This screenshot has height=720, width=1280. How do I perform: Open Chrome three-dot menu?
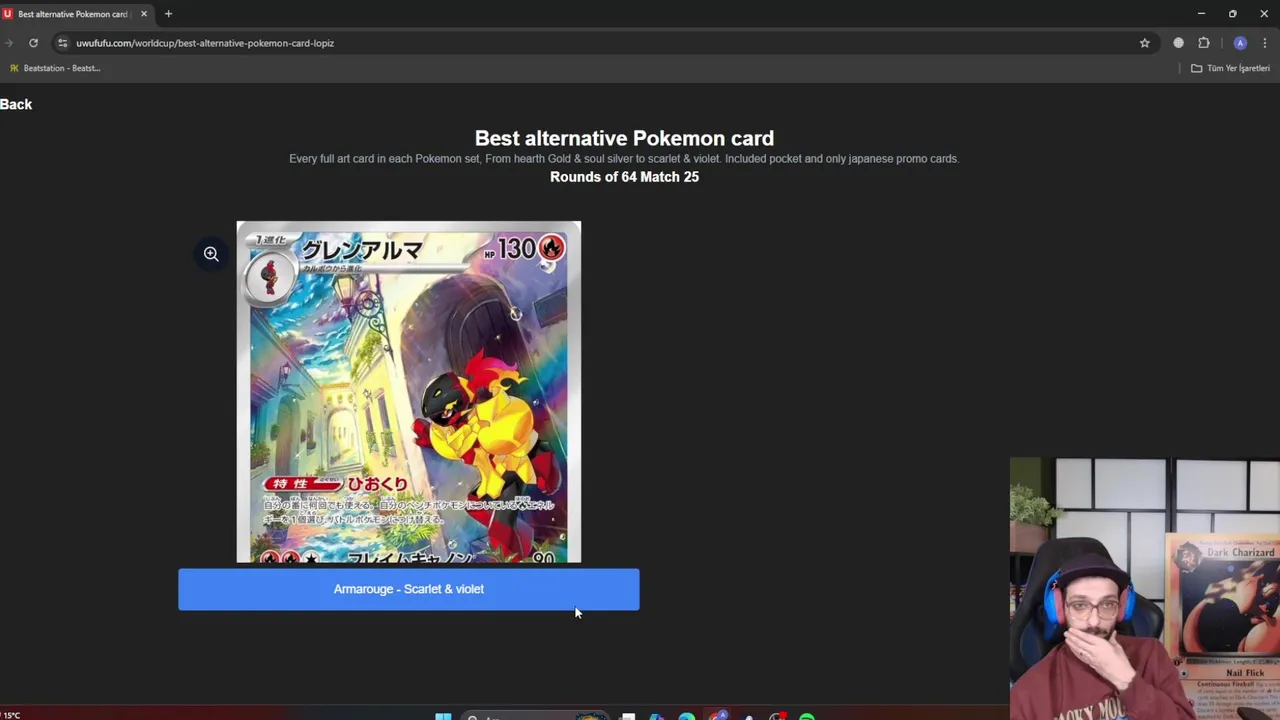coord(1265,43)
